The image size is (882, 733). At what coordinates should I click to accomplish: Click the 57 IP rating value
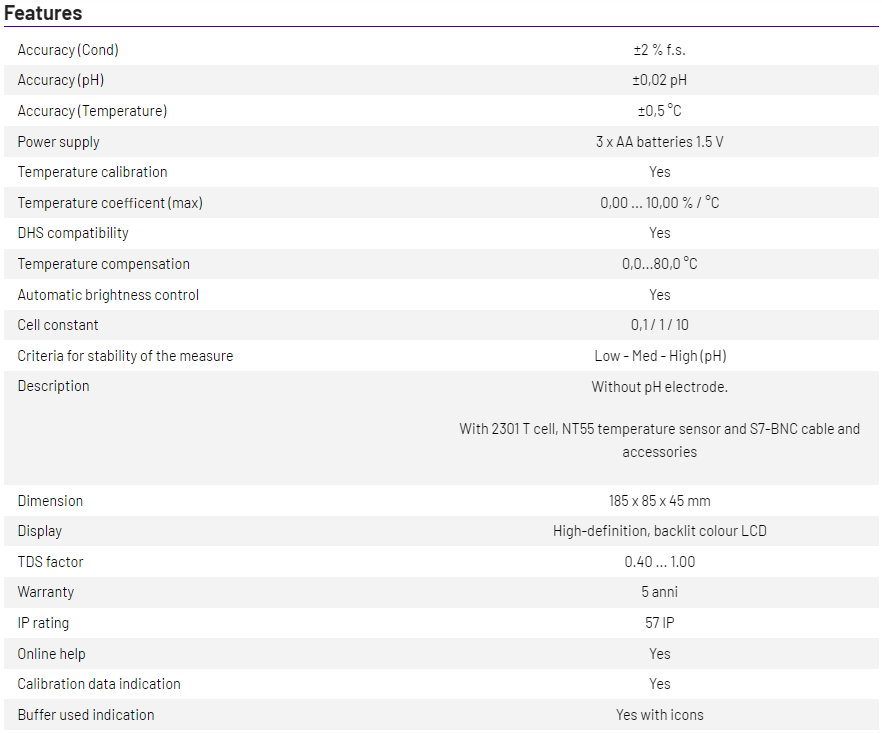pos(659,623)
